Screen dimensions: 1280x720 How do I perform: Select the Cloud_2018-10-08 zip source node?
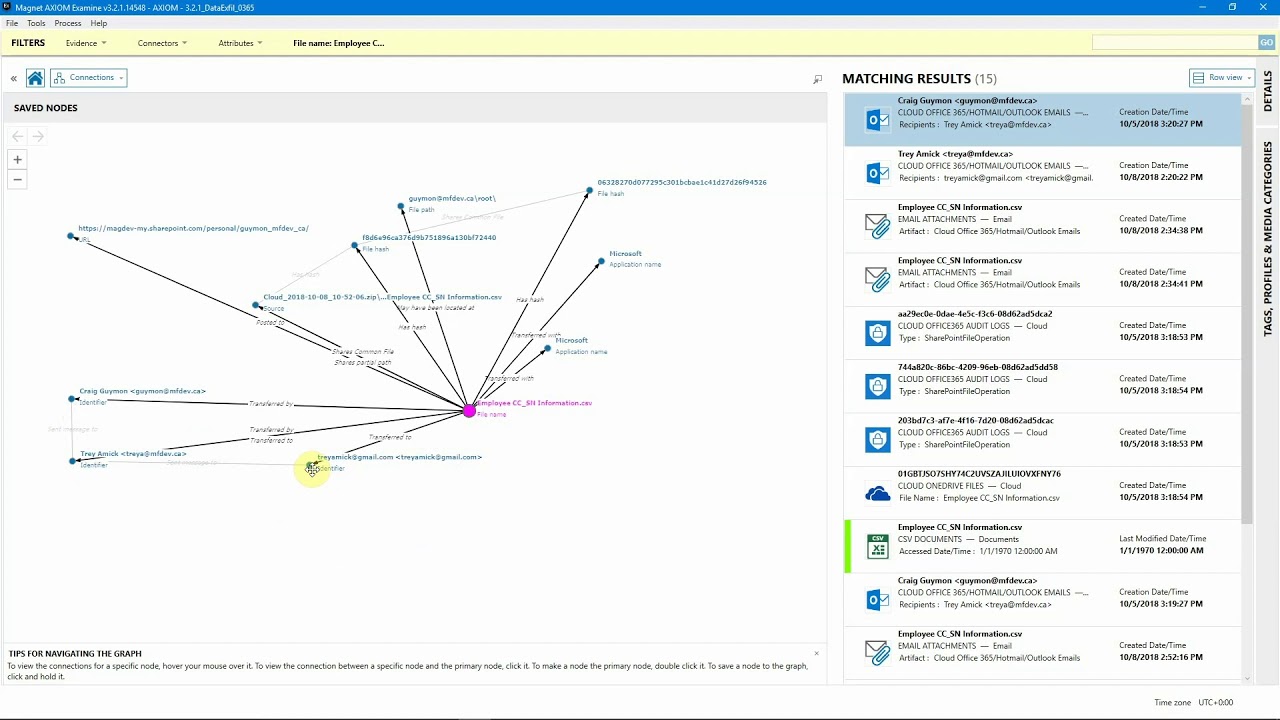click(256, 305)
